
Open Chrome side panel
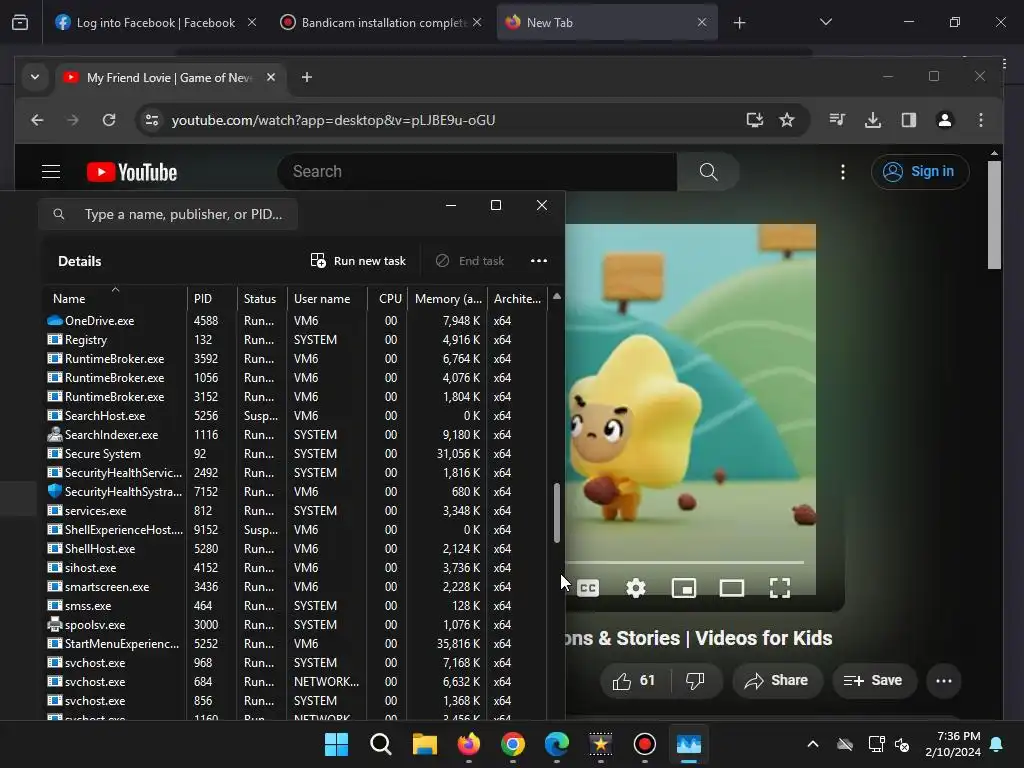[x=908, y=120]
